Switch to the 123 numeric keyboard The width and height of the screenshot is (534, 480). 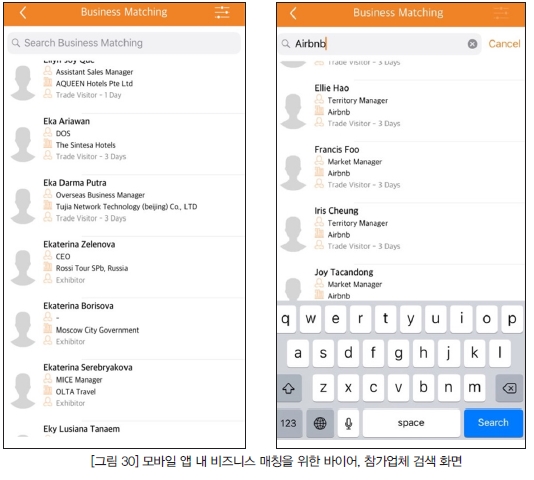click(x=289, y=423)
